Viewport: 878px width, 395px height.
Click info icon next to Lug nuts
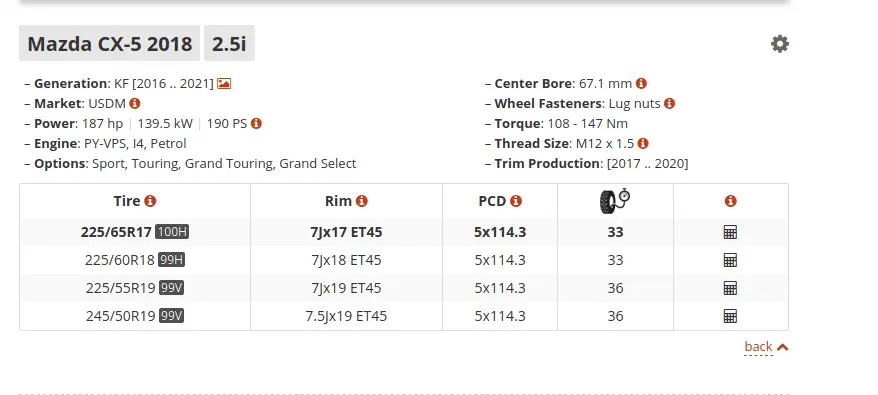[x=669, y=103]
